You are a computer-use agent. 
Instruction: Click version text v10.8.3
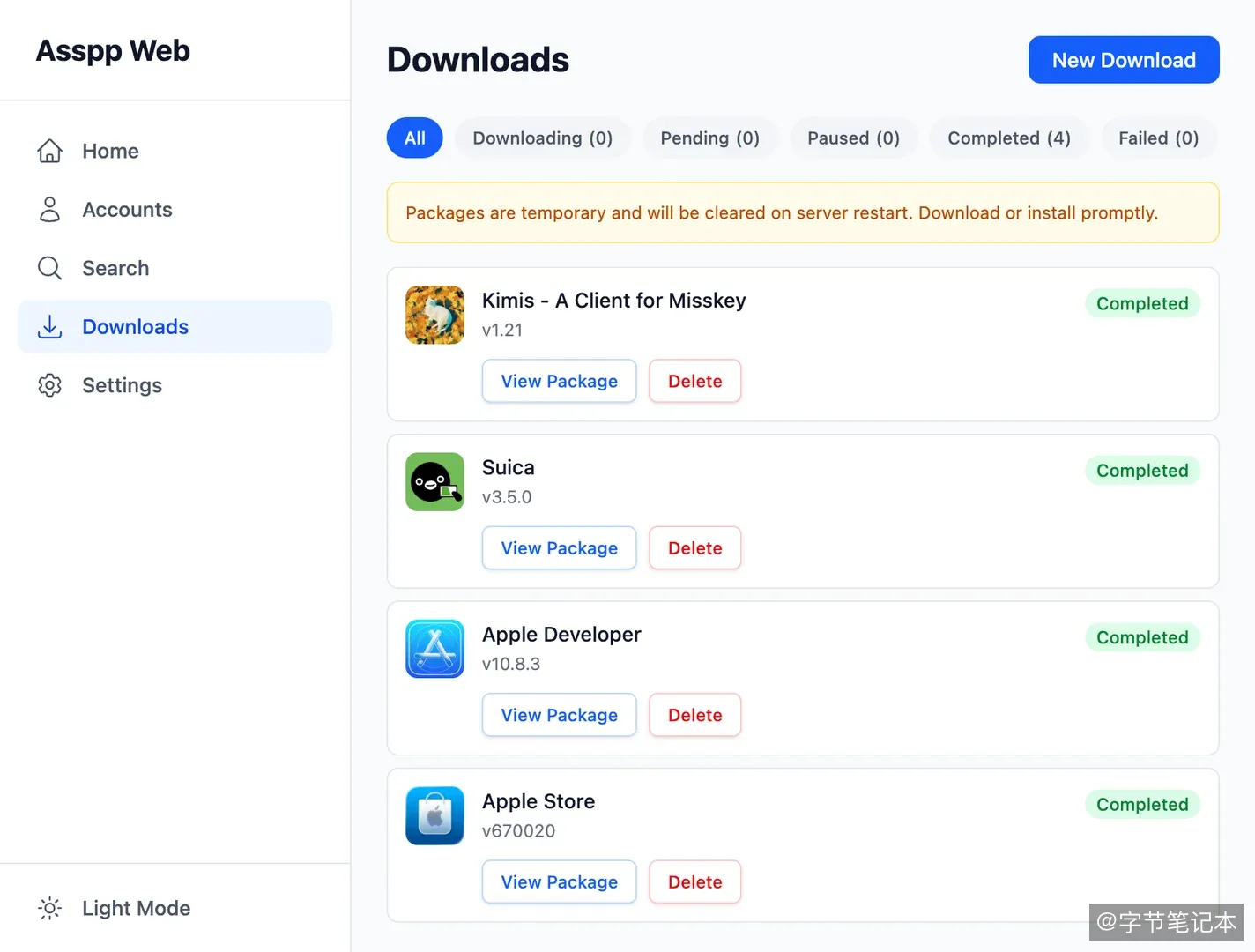point(511,664)
